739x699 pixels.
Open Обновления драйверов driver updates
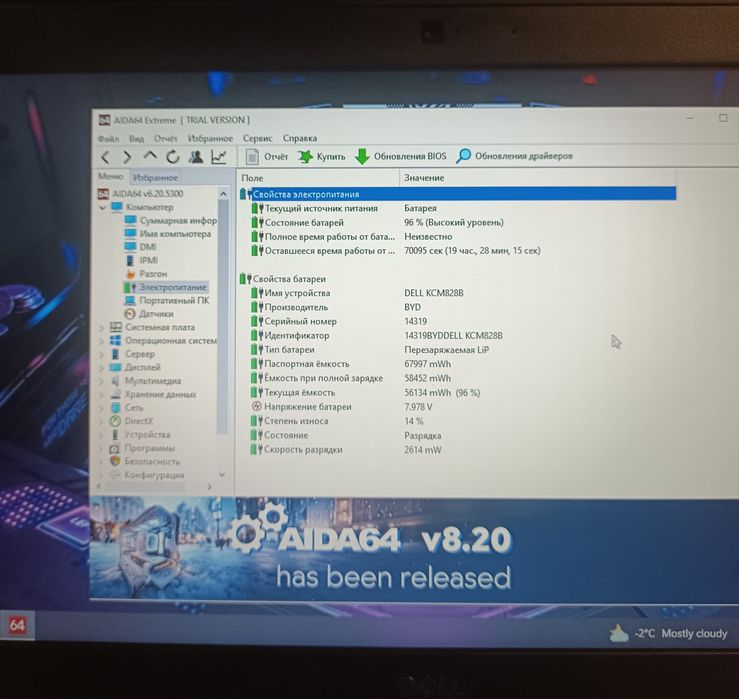[x=514, y=156]
